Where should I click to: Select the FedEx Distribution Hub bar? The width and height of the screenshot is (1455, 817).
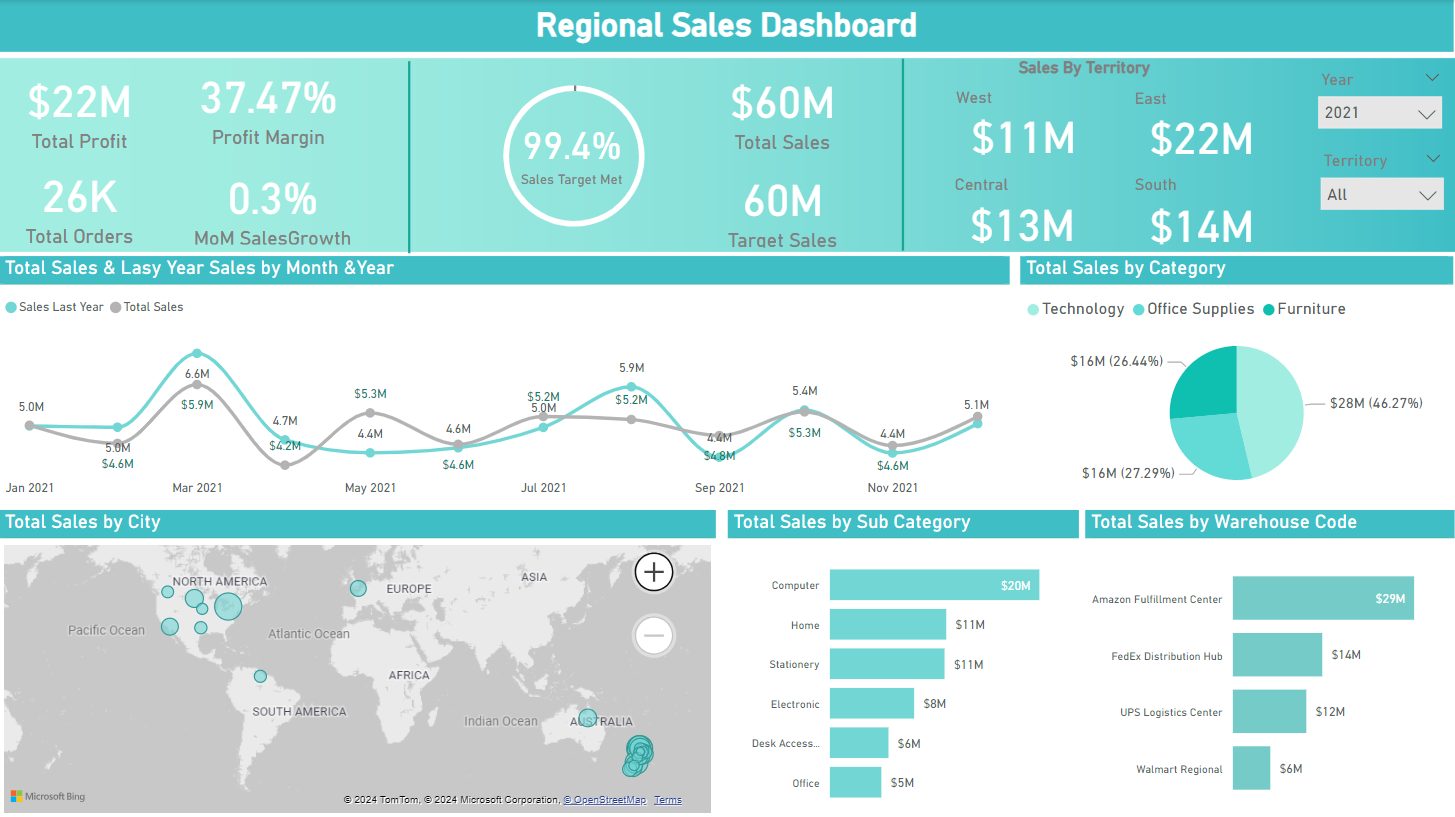(1277, 655)
